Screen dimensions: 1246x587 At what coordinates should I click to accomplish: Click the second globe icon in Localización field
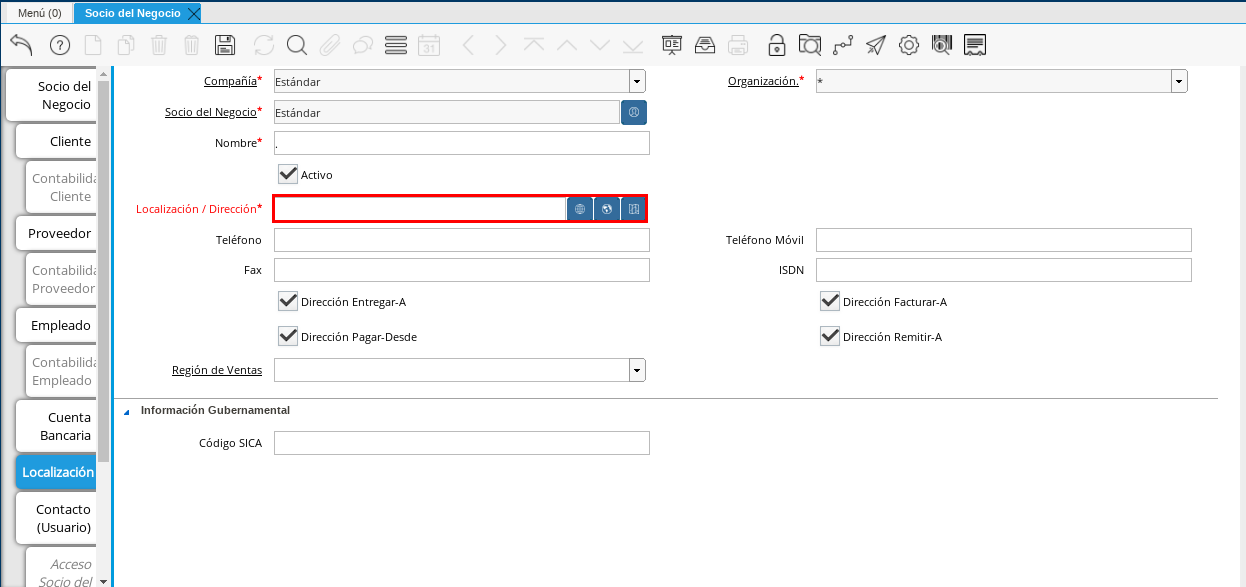(607, 209)
